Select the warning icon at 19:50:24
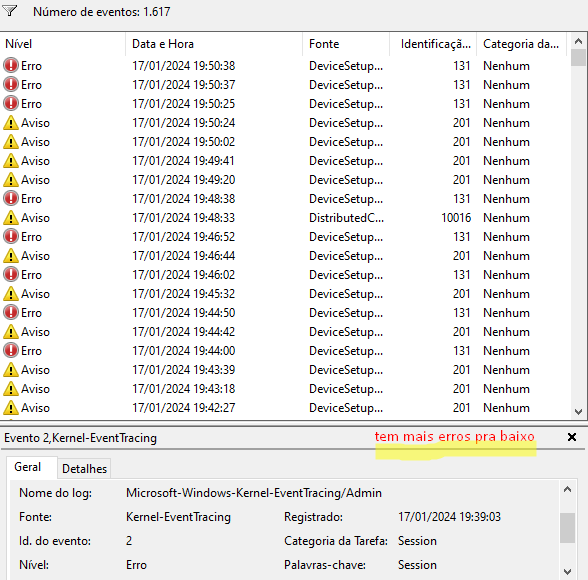 11,123
